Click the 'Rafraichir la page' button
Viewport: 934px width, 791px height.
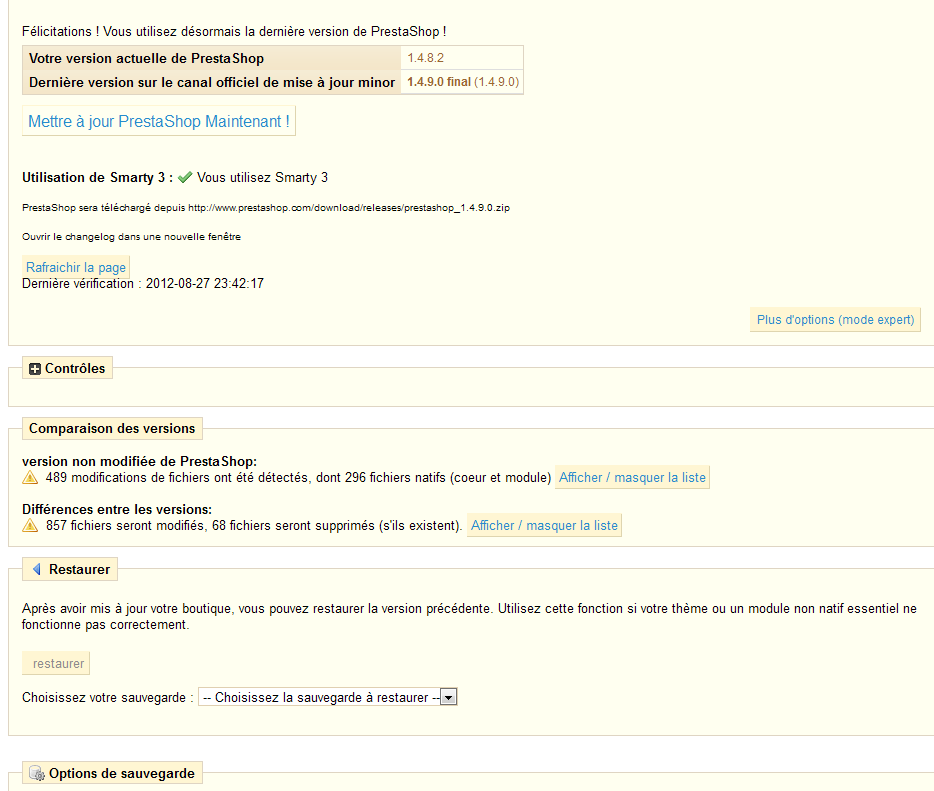click(76, 267)
